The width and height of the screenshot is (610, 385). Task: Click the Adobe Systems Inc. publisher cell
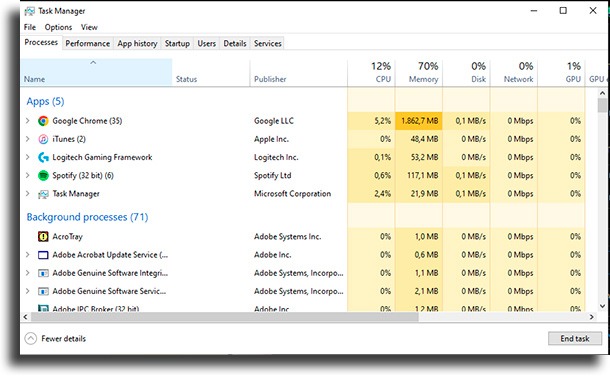pyautogui.click(x=287, y=236)
